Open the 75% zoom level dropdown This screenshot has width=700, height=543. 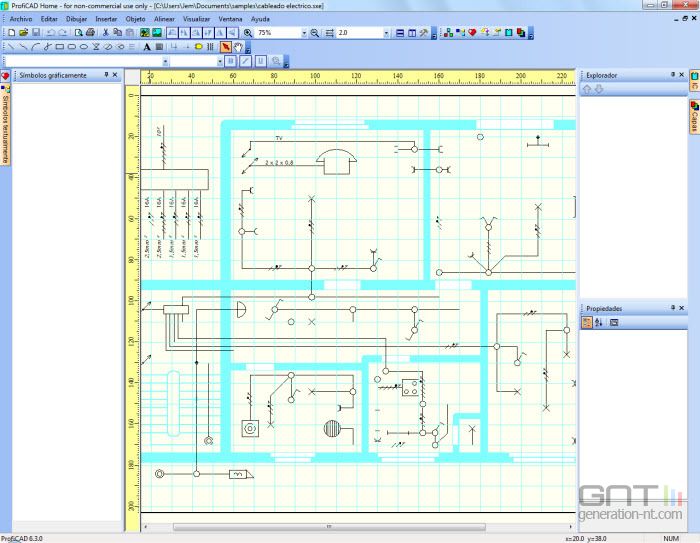[x=304, y=33]
